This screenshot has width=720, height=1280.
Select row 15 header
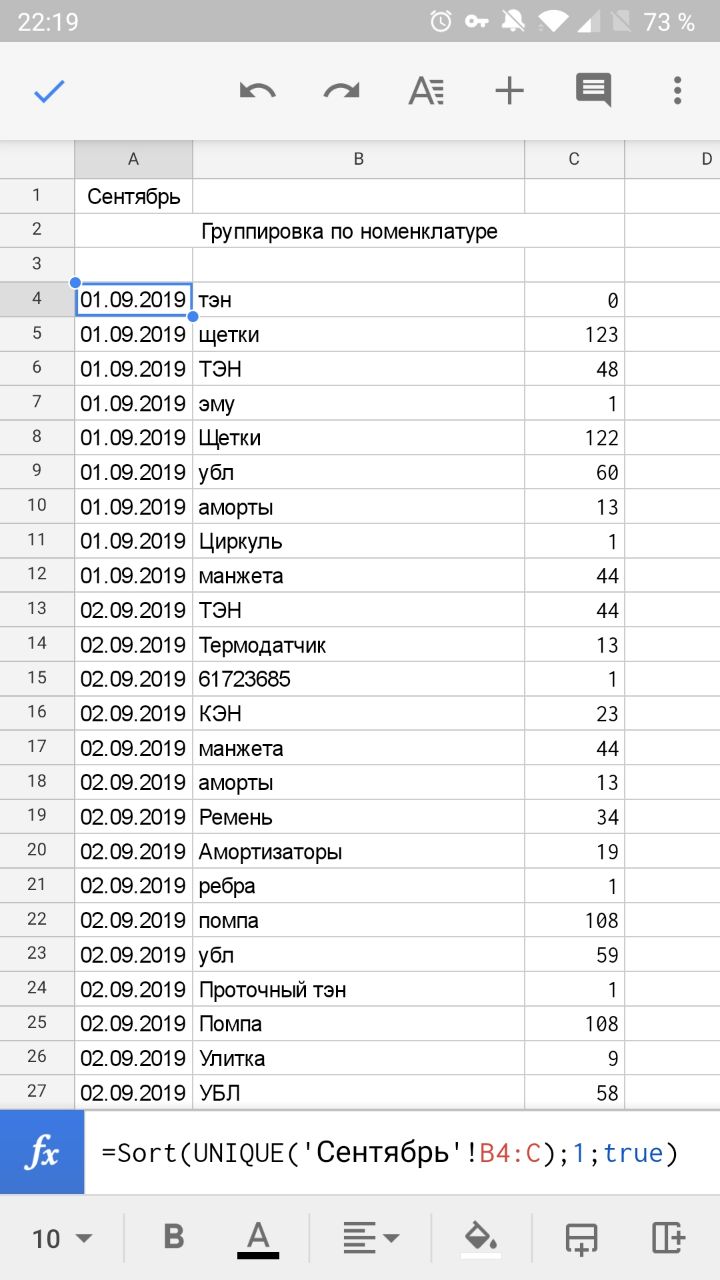(x=37, y=679)
